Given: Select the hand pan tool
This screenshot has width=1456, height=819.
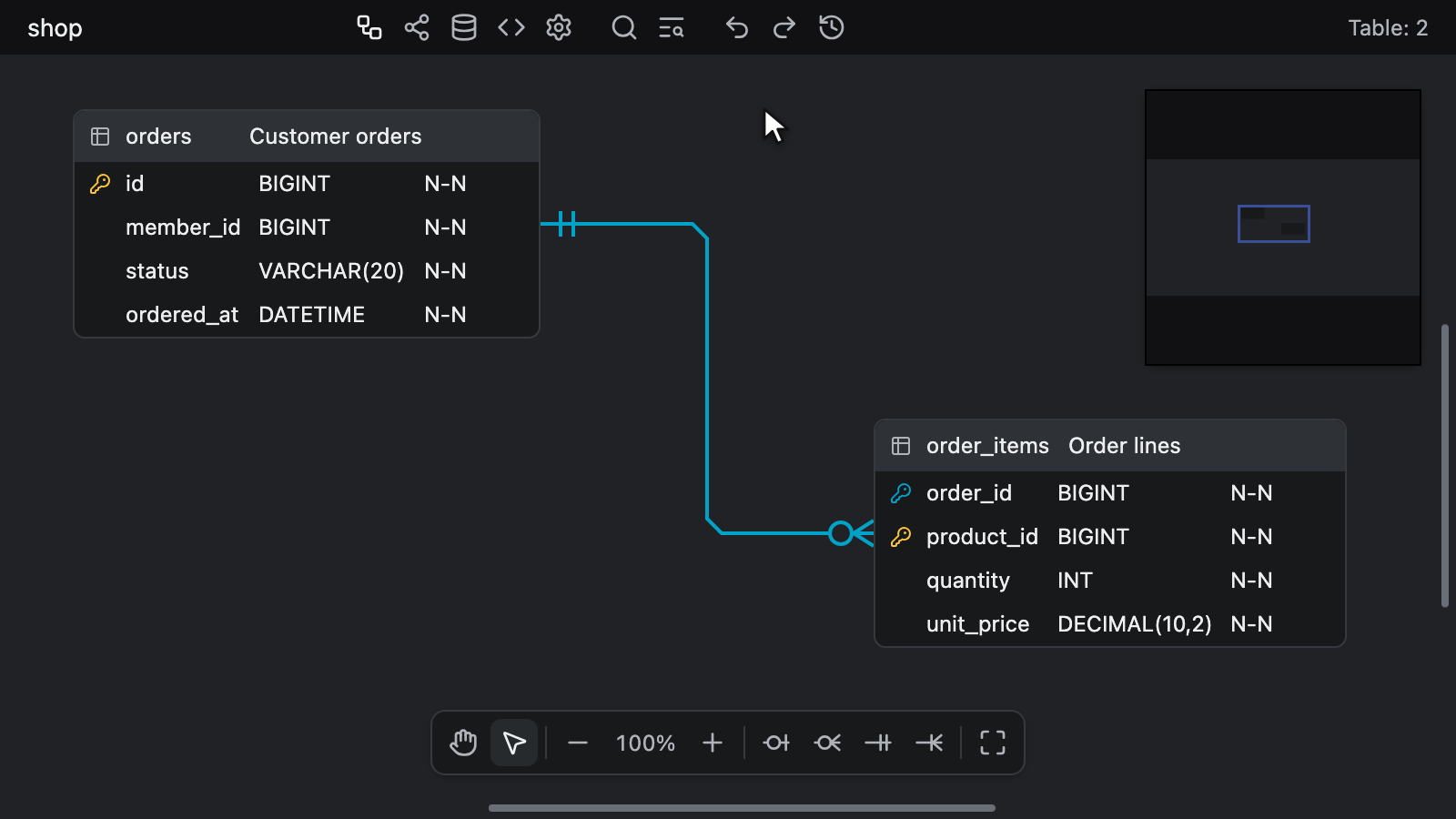Looking at the screenshot, I should [x=463, y=743].
